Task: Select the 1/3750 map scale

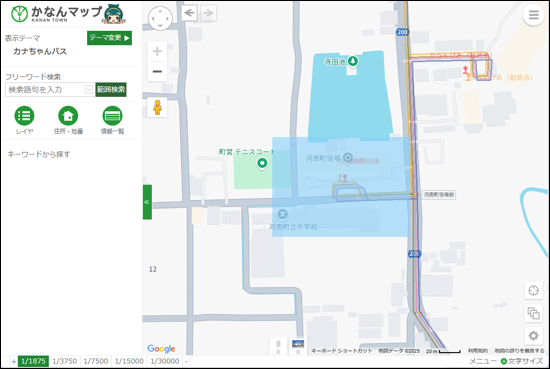Action: coord(65,361)
